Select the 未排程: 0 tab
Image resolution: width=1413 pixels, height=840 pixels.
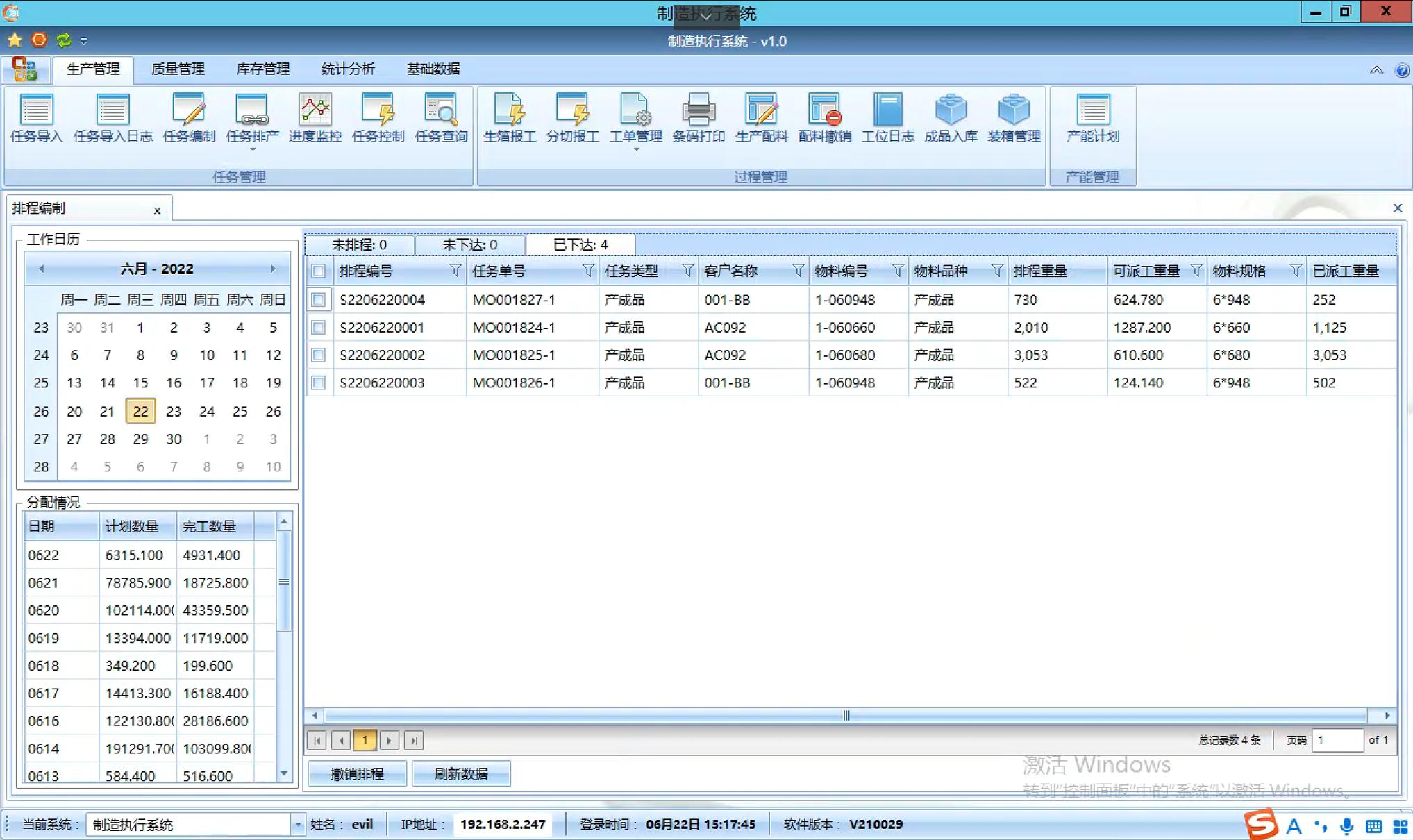359,244
